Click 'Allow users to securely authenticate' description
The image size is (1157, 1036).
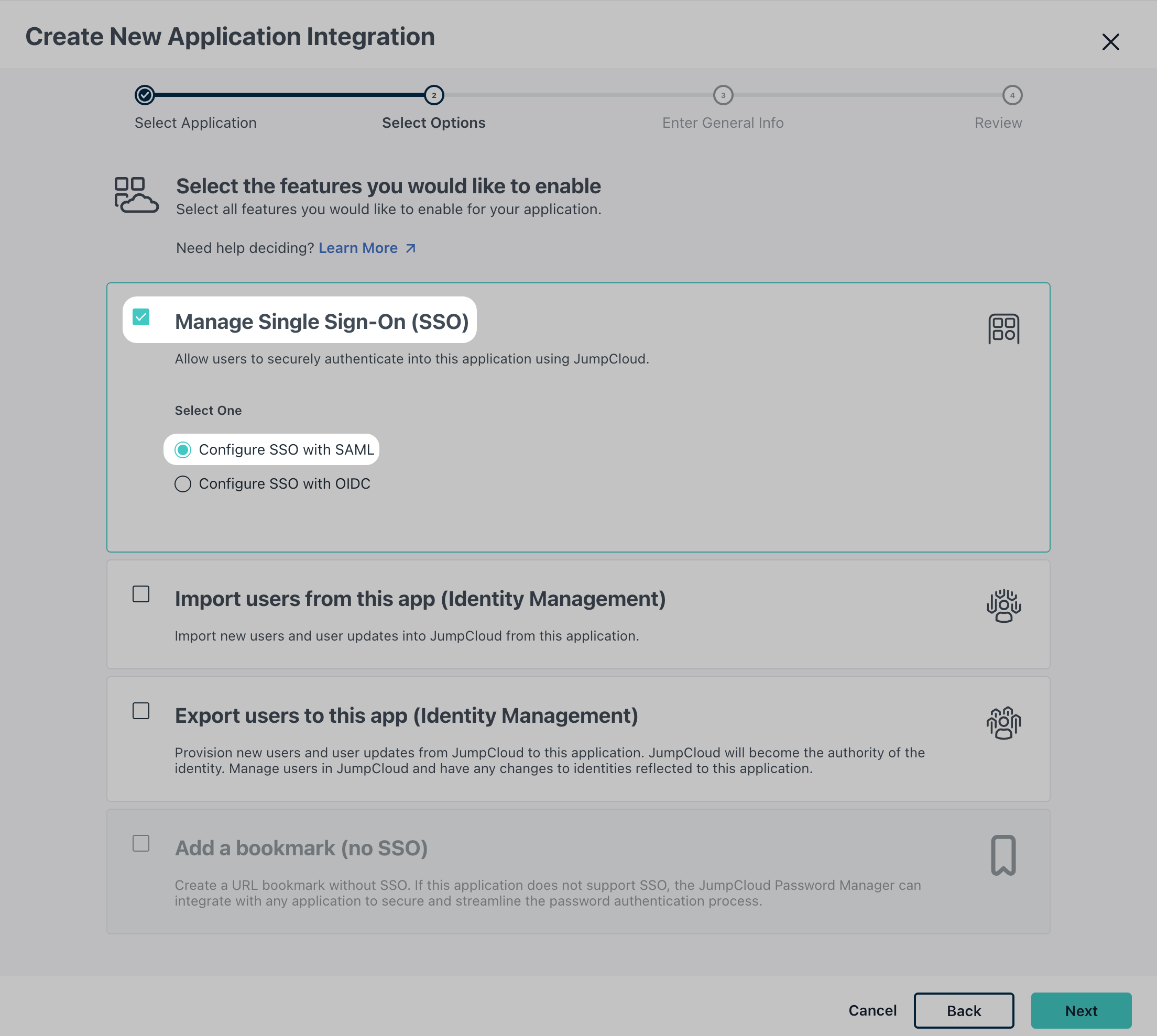[412, 359]
